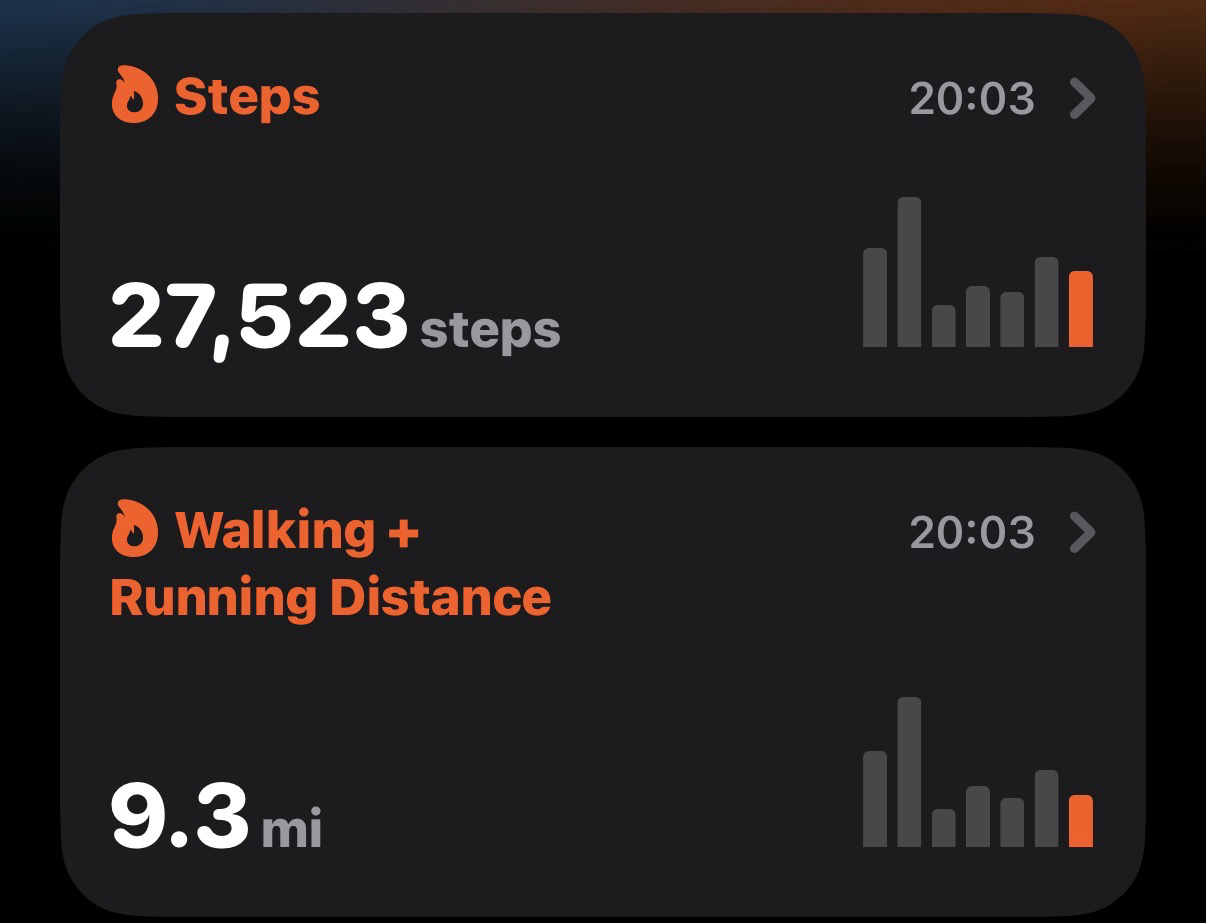Click the shortest gray bar in Steps chart
This screenshot has width=1206, height=923.
[x=943, y=326]
